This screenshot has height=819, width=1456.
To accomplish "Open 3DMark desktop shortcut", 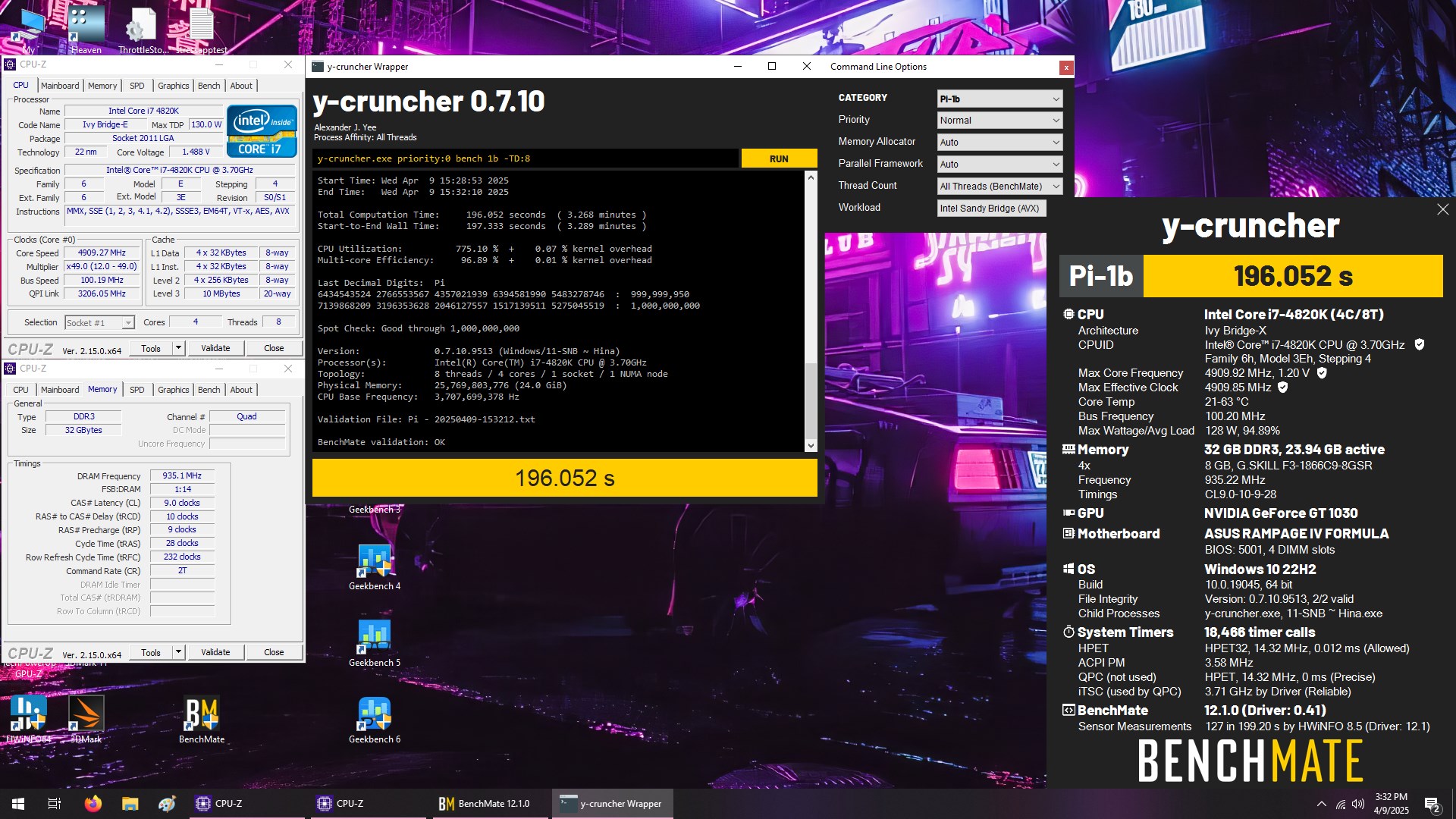I will tap(86, 720).
